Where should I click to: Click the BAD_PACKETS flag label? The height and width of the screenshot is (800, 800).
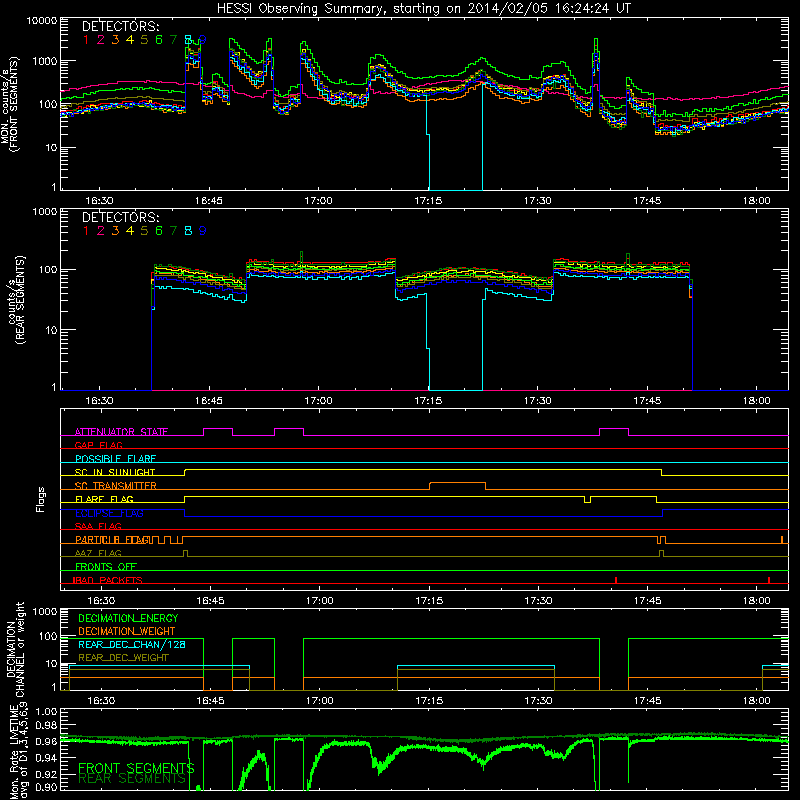coord(108,580)
